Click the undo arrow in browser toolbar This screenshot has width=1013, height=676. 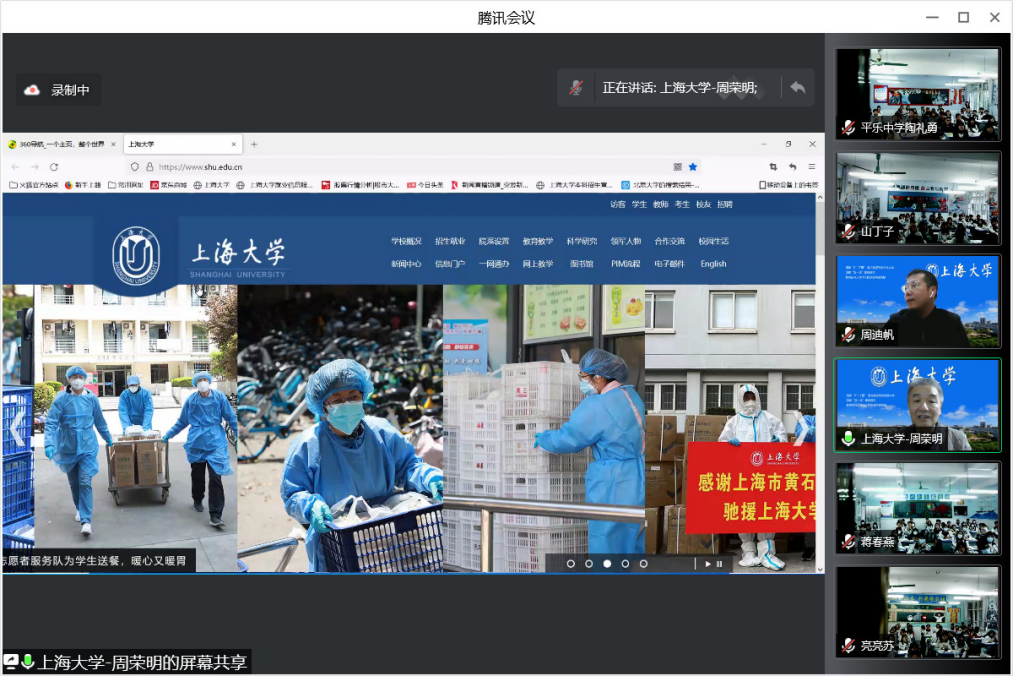pyautogui.click(x=793, y=167)
